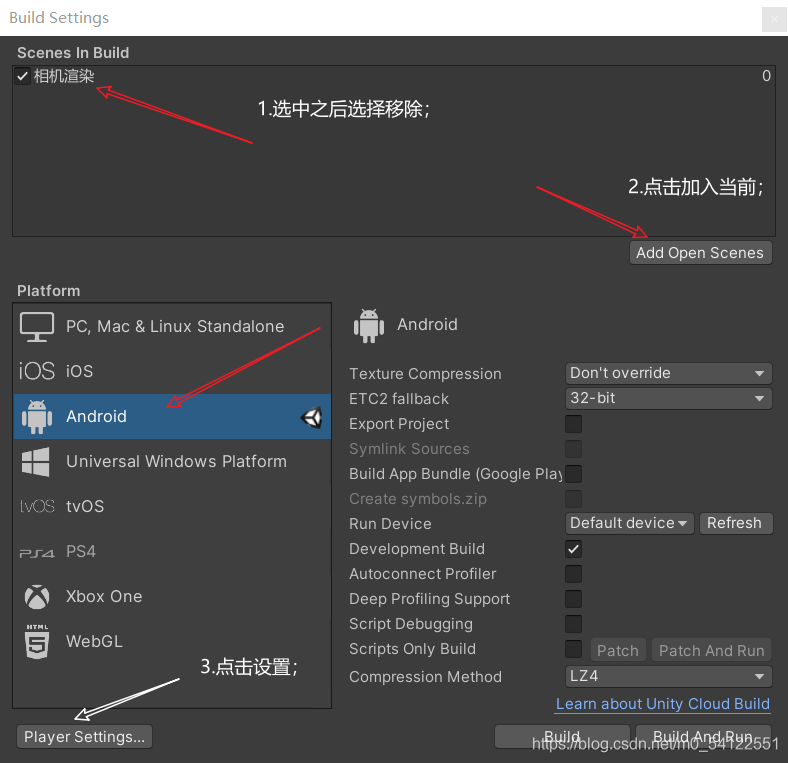Click the large Android icon in settings header
Image resolution: width=788 pixels, height=763 pixels.
[x=369, y=326]
